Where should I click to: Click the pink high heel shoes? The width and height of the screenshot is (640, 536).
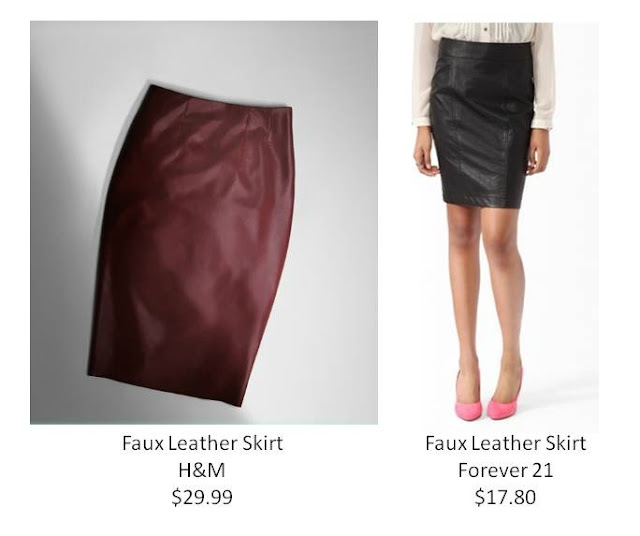coord(488,398)
